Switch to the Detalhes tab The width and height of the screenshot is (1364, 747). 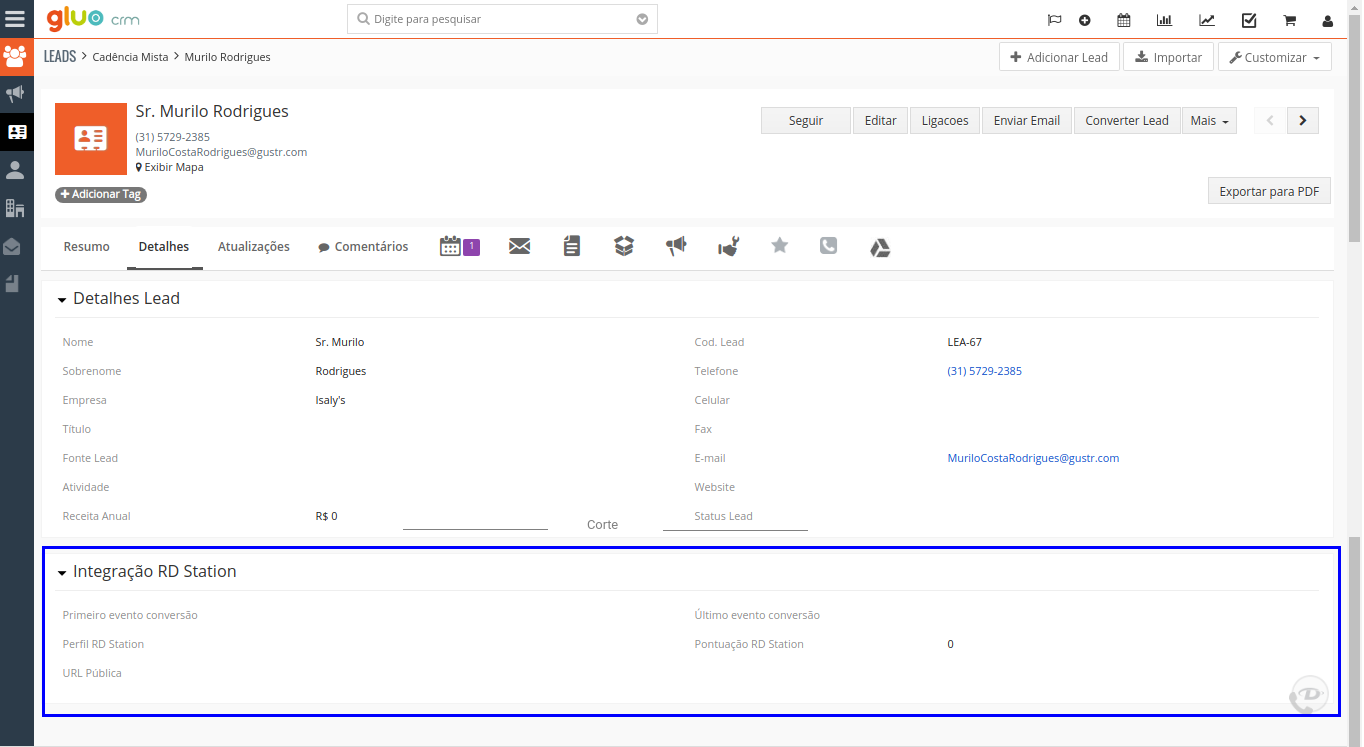click(x=164, y=246)
